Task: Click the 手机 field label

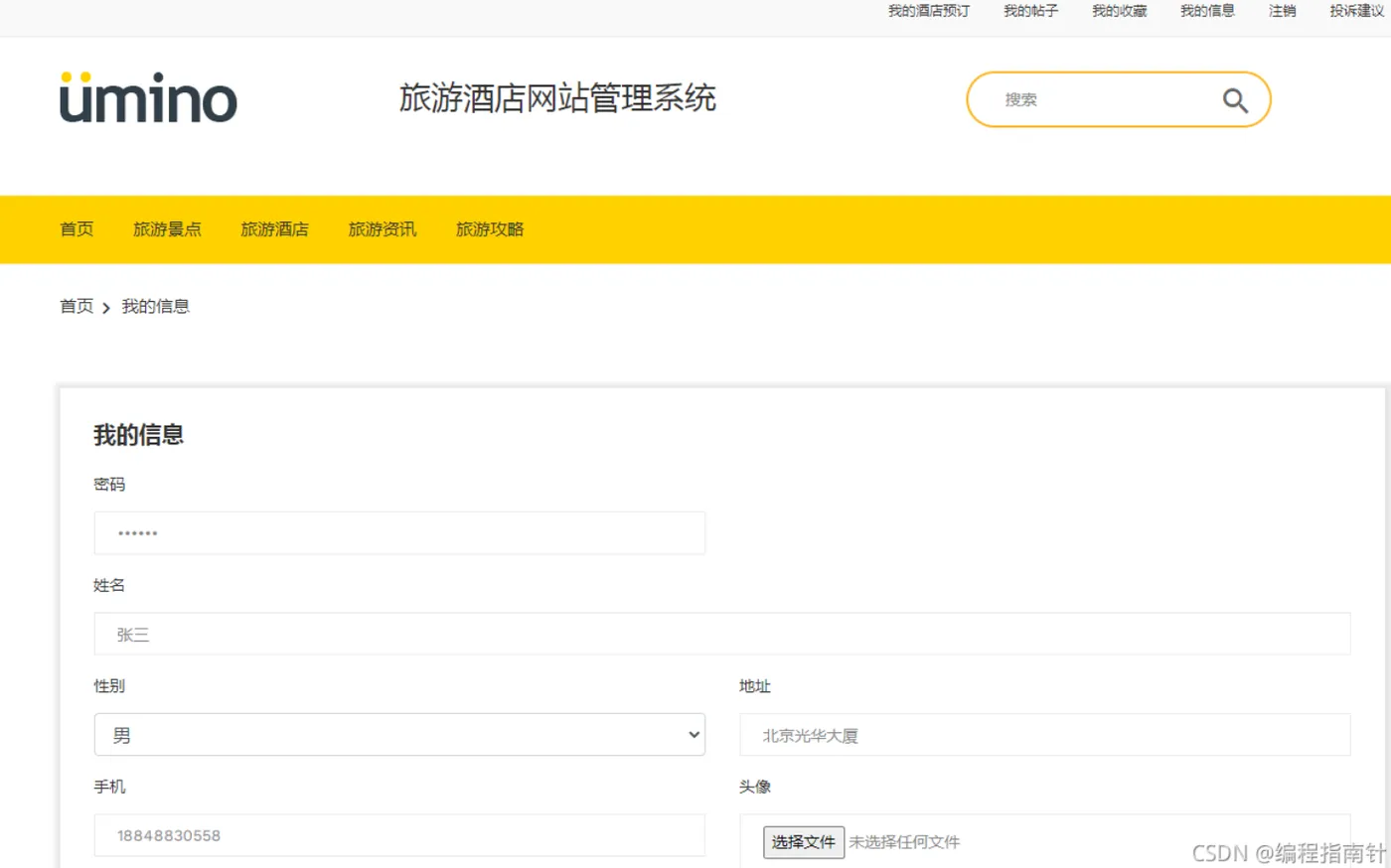Action: 109,787
